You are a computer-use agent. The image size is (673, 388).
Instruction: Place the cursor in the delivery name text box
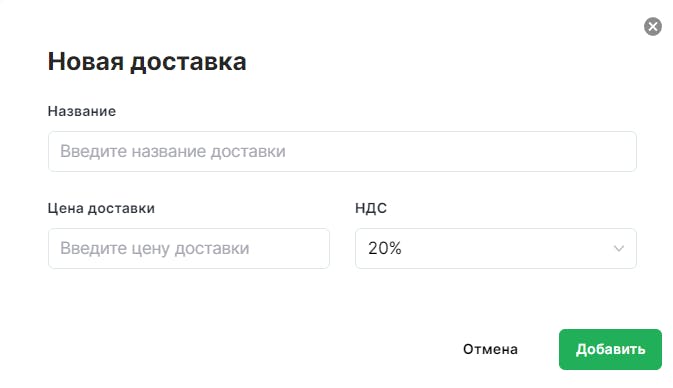[x=342, y=152]
